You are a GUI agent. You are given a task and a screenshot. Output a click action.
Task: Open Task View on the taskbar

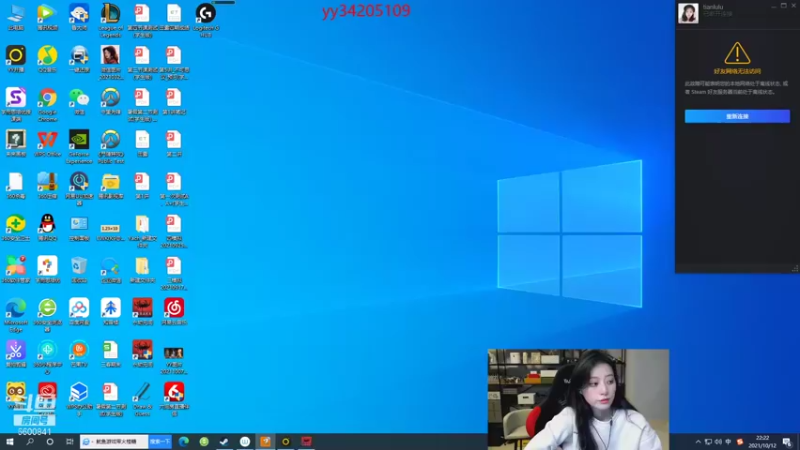[69, 442]
